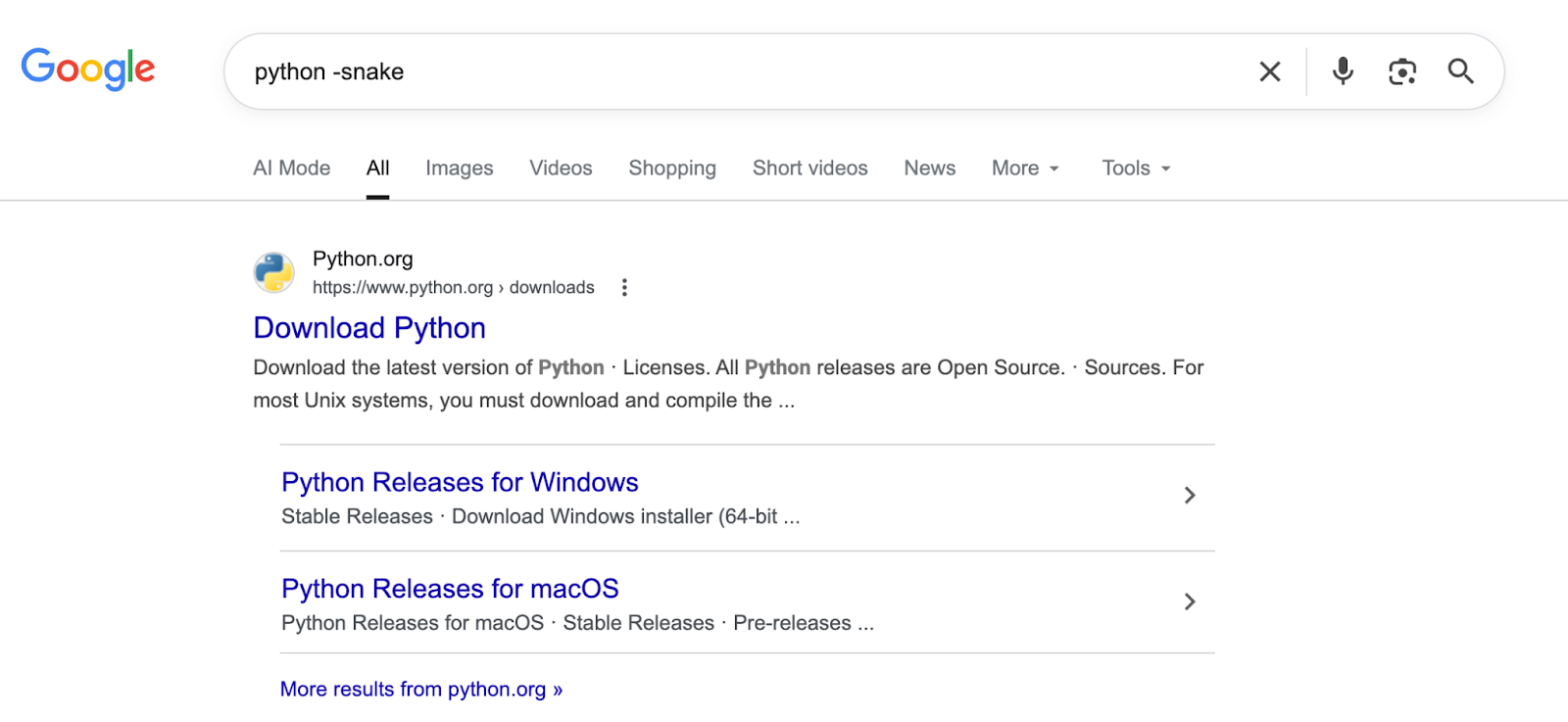This screenshot has height=722, width=1568.
Task: Start voice search with the microphone icon
Action: pos(1343,72)
